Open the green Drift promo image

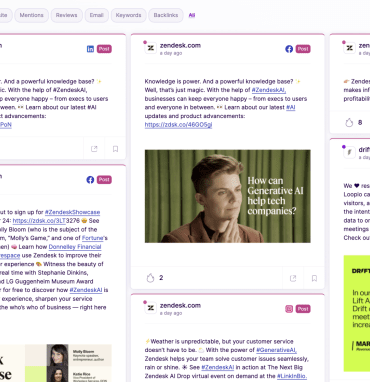[x=357, y=313]
